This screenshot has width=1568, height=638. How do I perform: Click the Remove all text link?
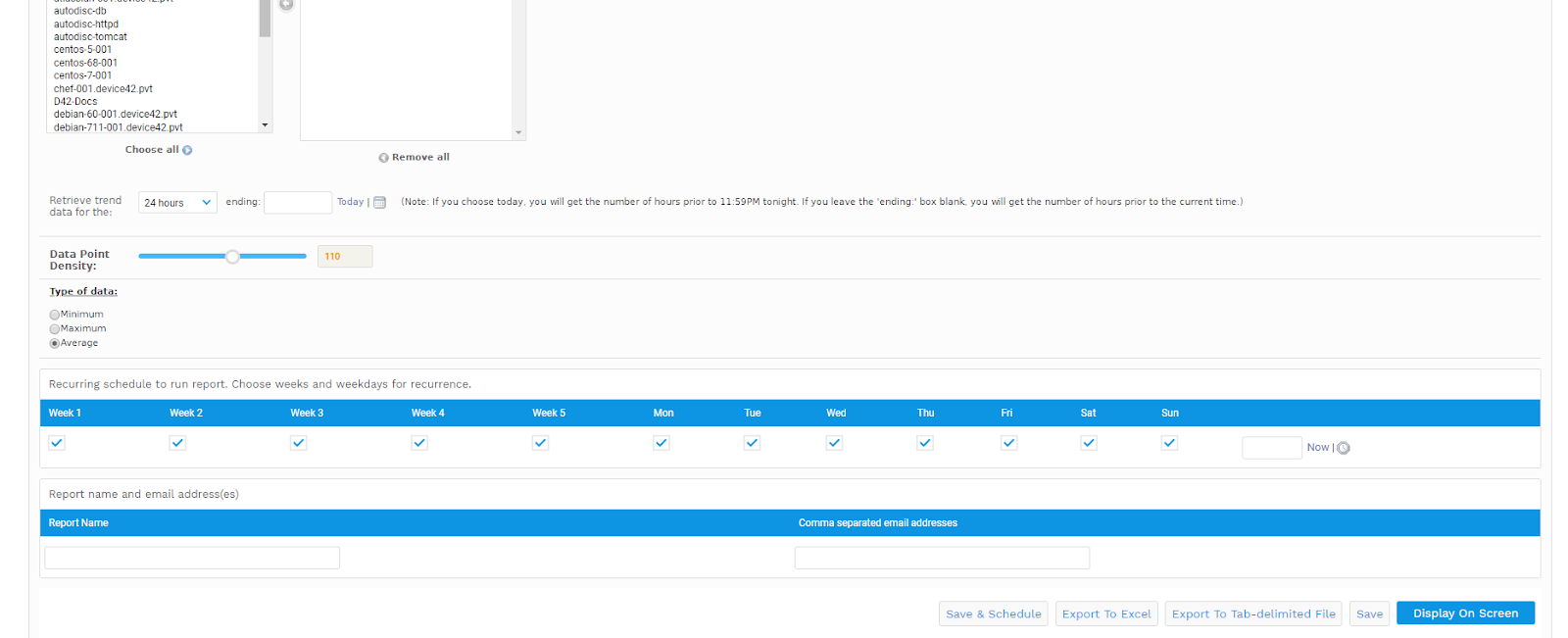click(420, 157)
